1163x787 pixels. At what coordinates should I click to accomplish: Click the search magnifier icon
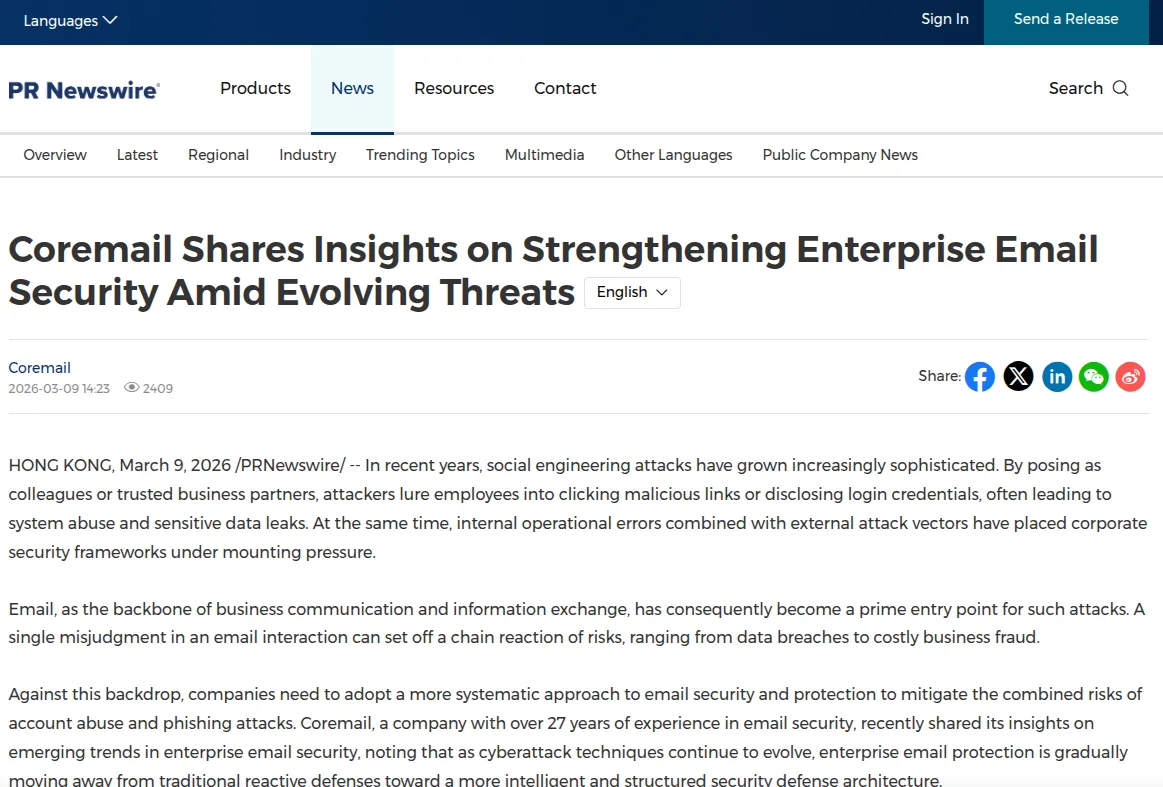1120,88
